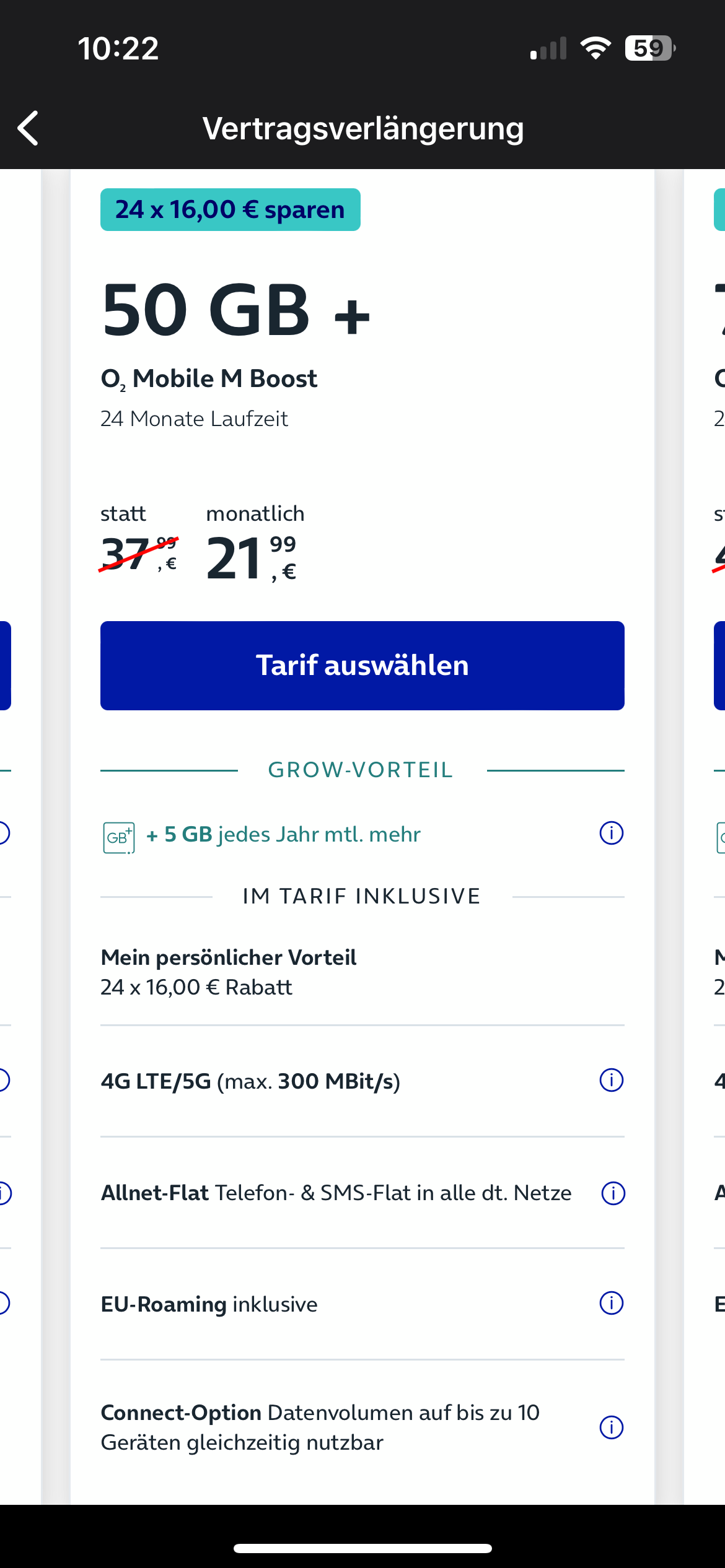Tap the battery indicator in status bar
This screenshot has height=1568, width=725.
(x=650, y=48)
